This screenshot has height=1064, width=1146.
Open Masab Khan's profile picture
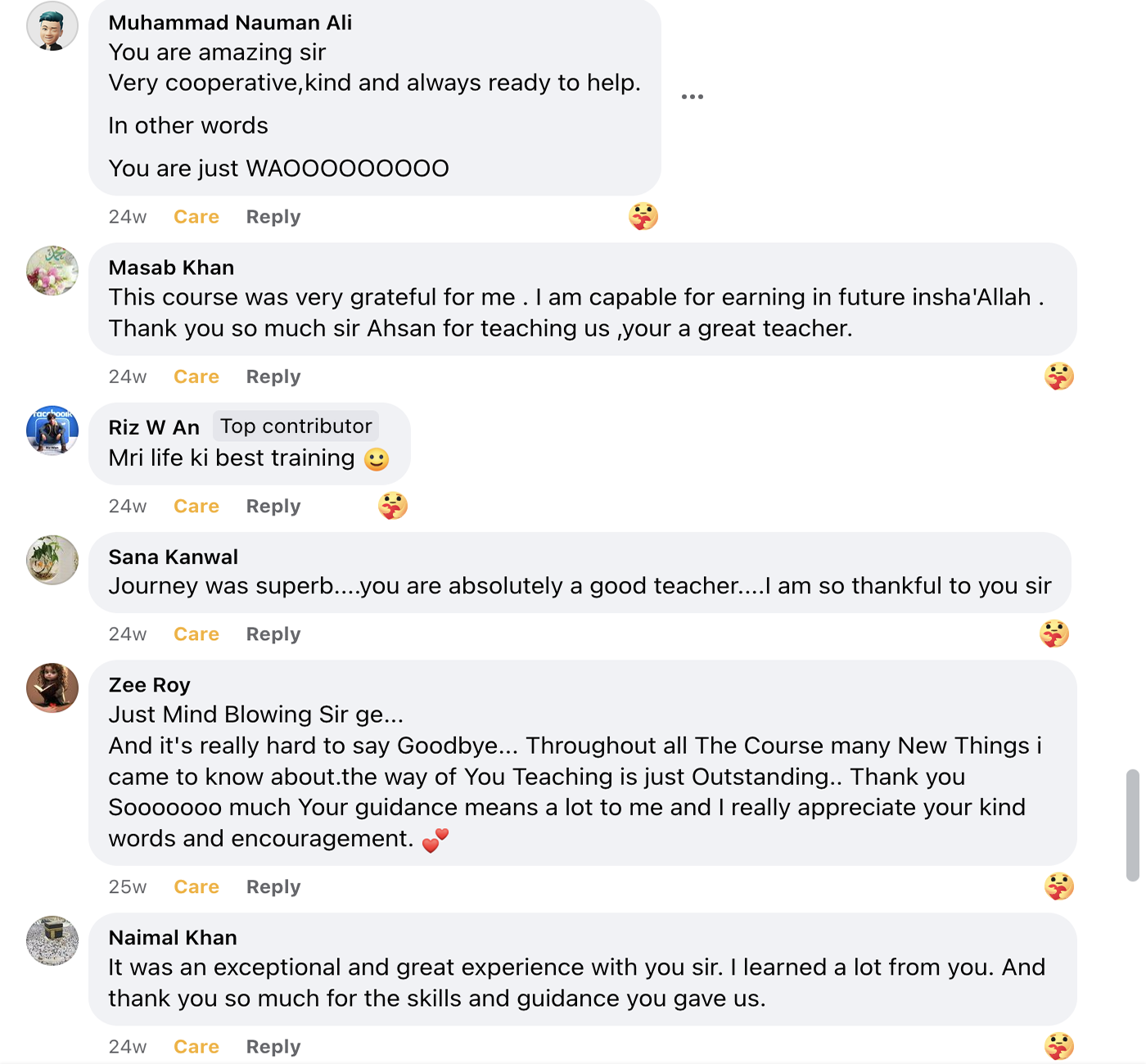pyautogui.click(x=52, y=271)
